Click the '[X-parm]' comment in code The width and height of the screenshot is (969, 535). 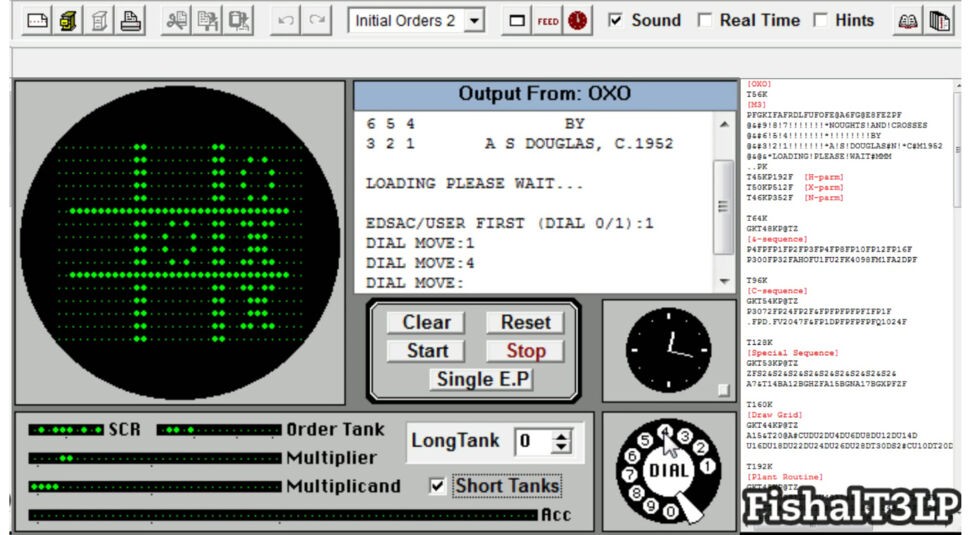(x=824, y=187)
